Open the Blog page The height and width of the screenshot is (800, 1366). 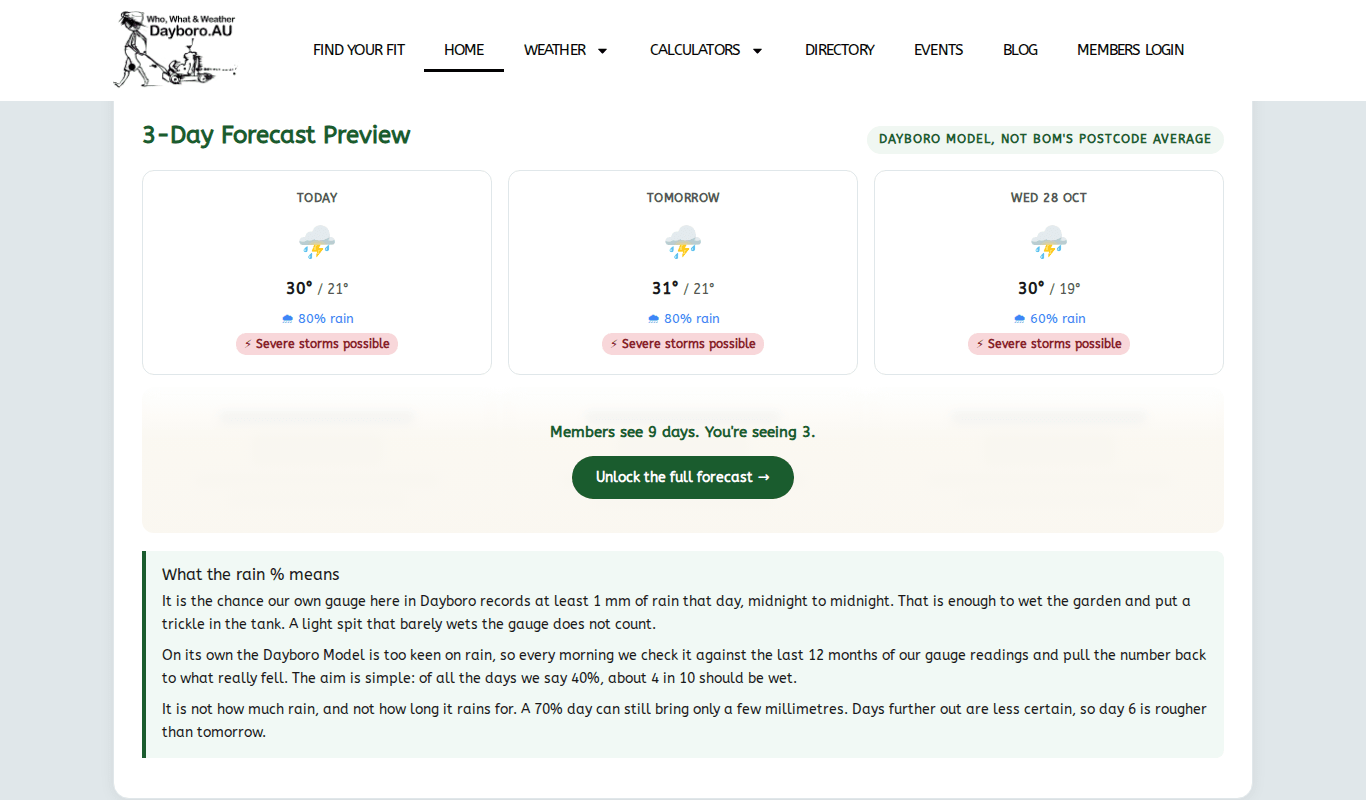(1020, 50)
